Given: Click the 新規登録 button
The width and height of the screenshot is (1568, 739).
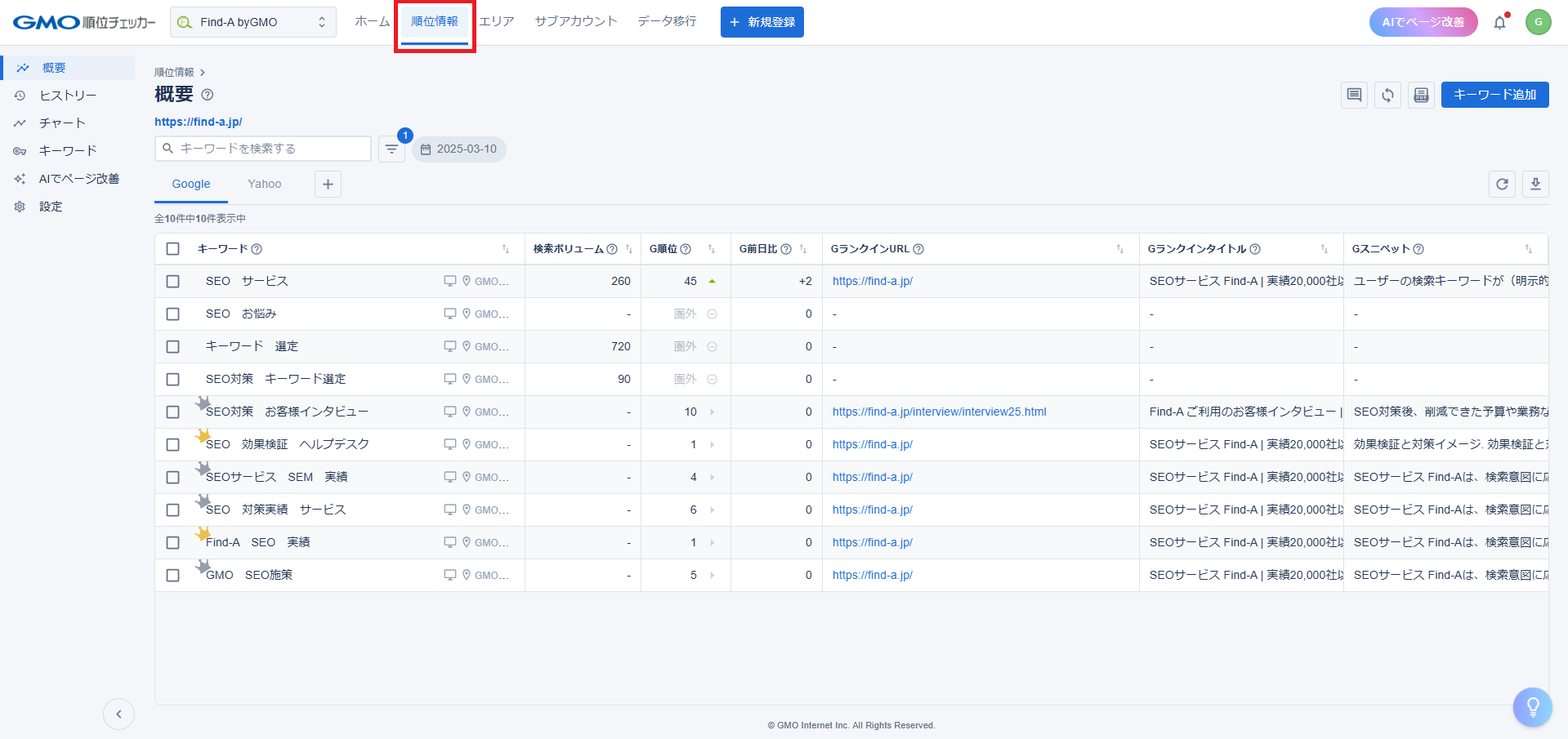Looking at the screenshot, I should tap(762, 22).
